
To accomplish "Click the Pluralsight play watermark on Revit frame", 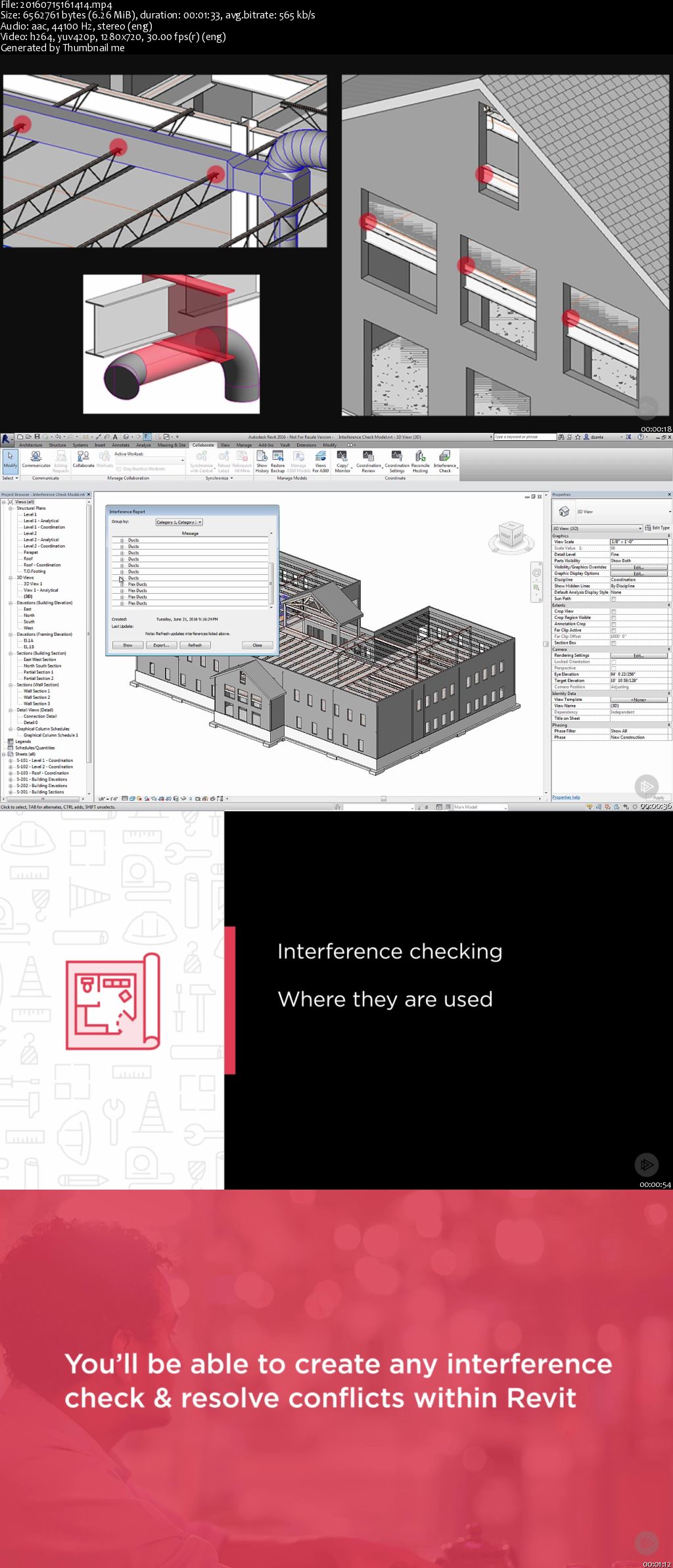I will (646, 786).
